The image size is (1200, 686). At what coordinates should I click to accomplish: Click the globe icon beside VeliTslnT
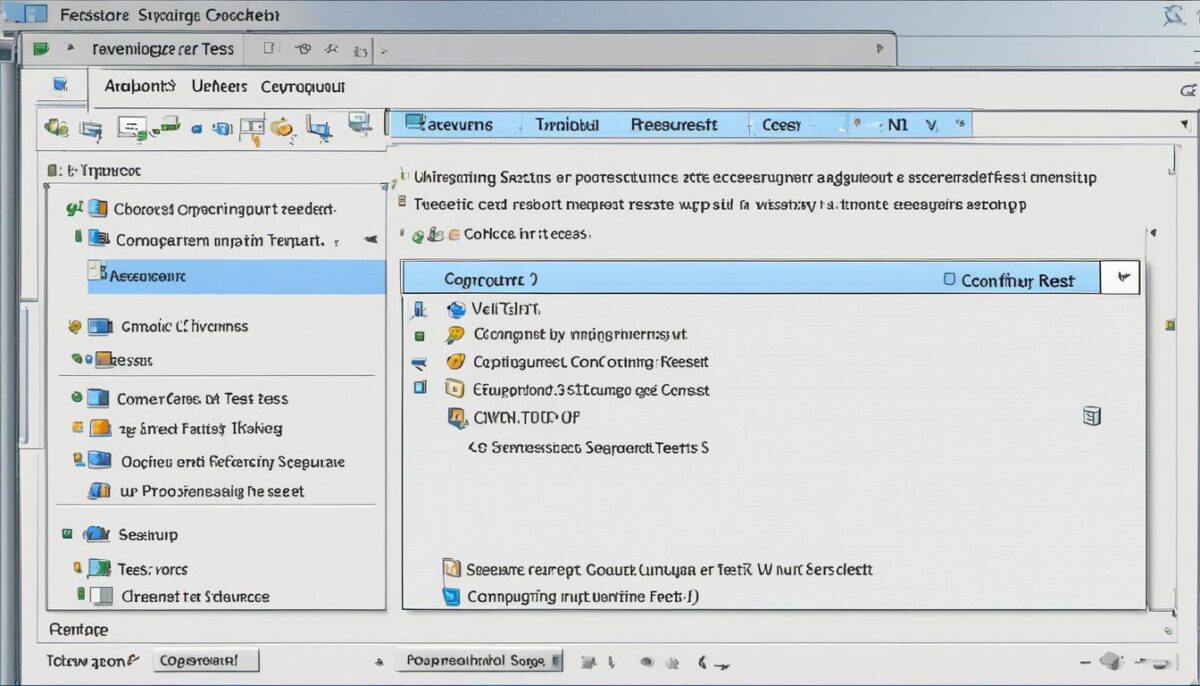pos(456,309)
